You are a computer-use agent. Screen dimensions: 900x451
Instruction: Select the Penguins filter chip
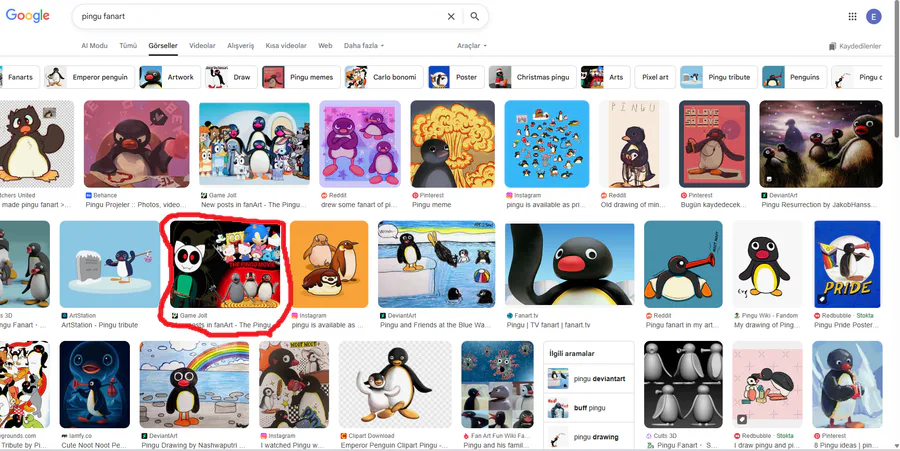(794, 77)
